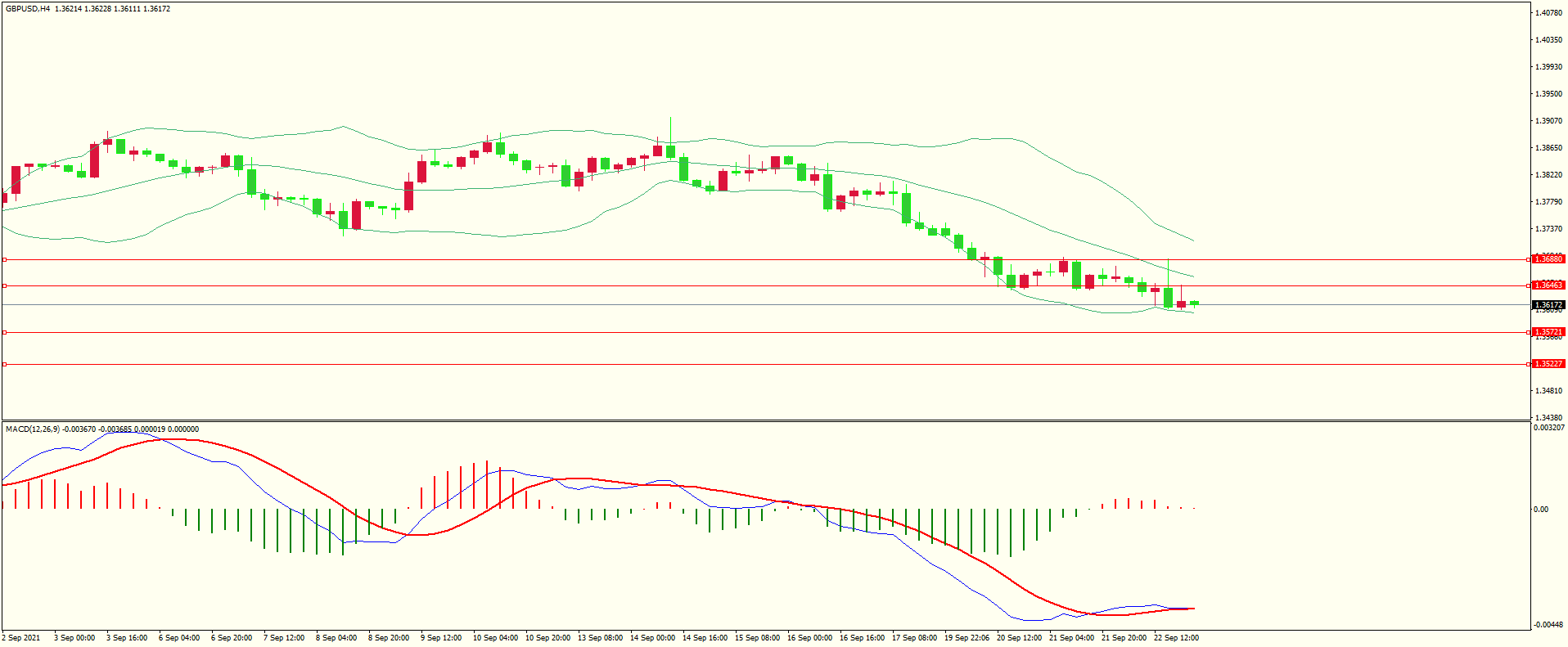Click the 1.40350 price axis value

tap(1549, 40)
